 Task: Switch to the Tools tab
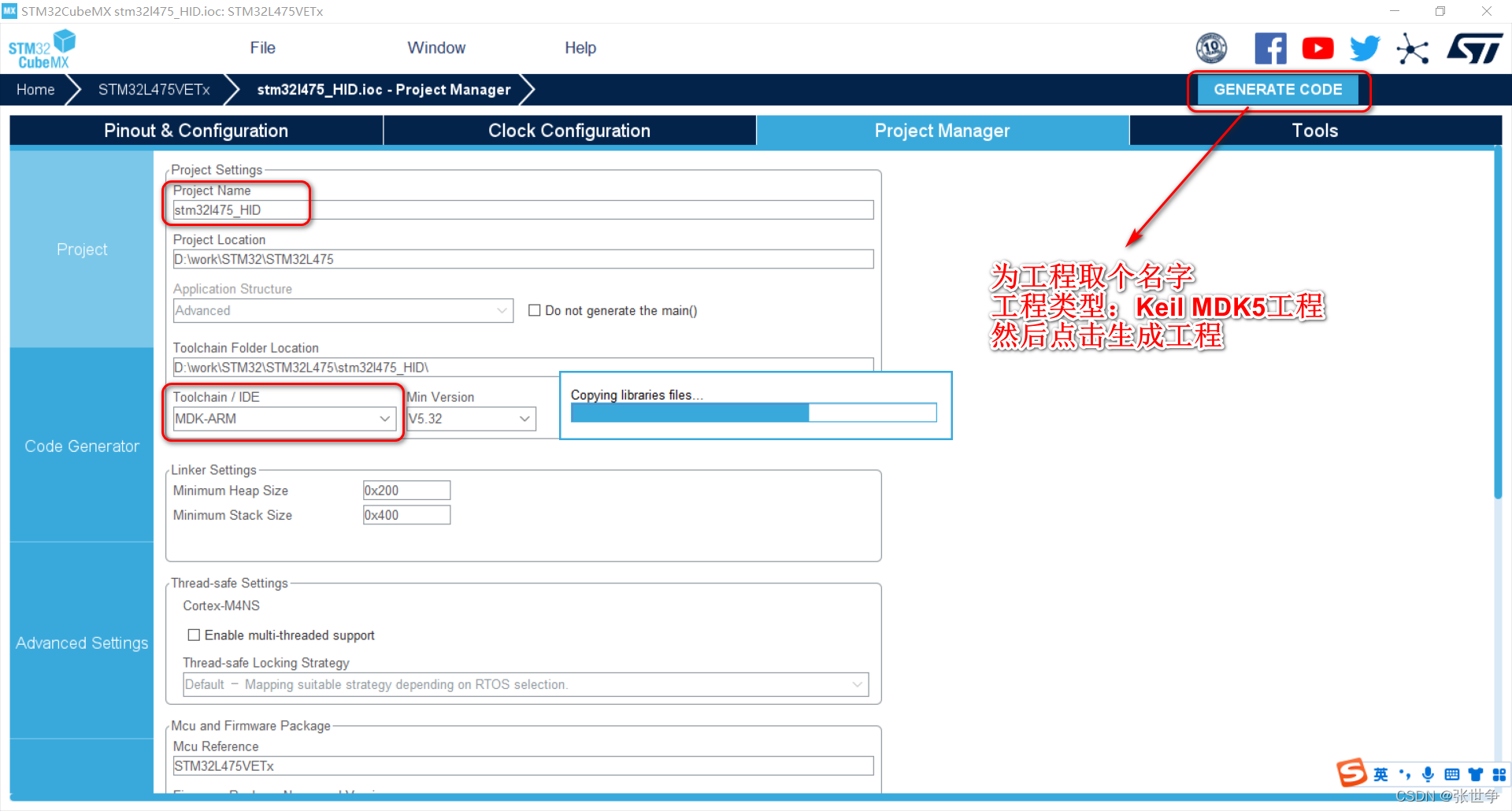click(x=1315, y=131)
